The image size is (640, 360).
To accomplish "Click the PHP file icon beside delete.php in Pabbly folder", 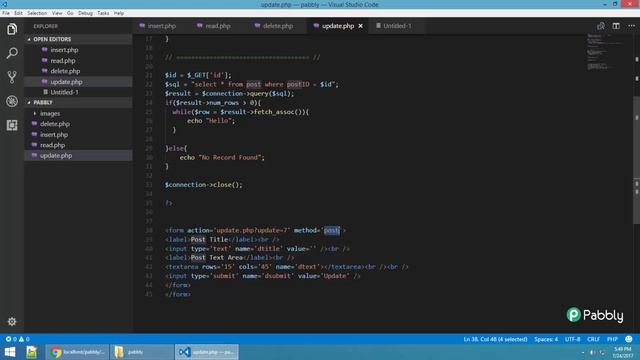I will tap(34, 124).
